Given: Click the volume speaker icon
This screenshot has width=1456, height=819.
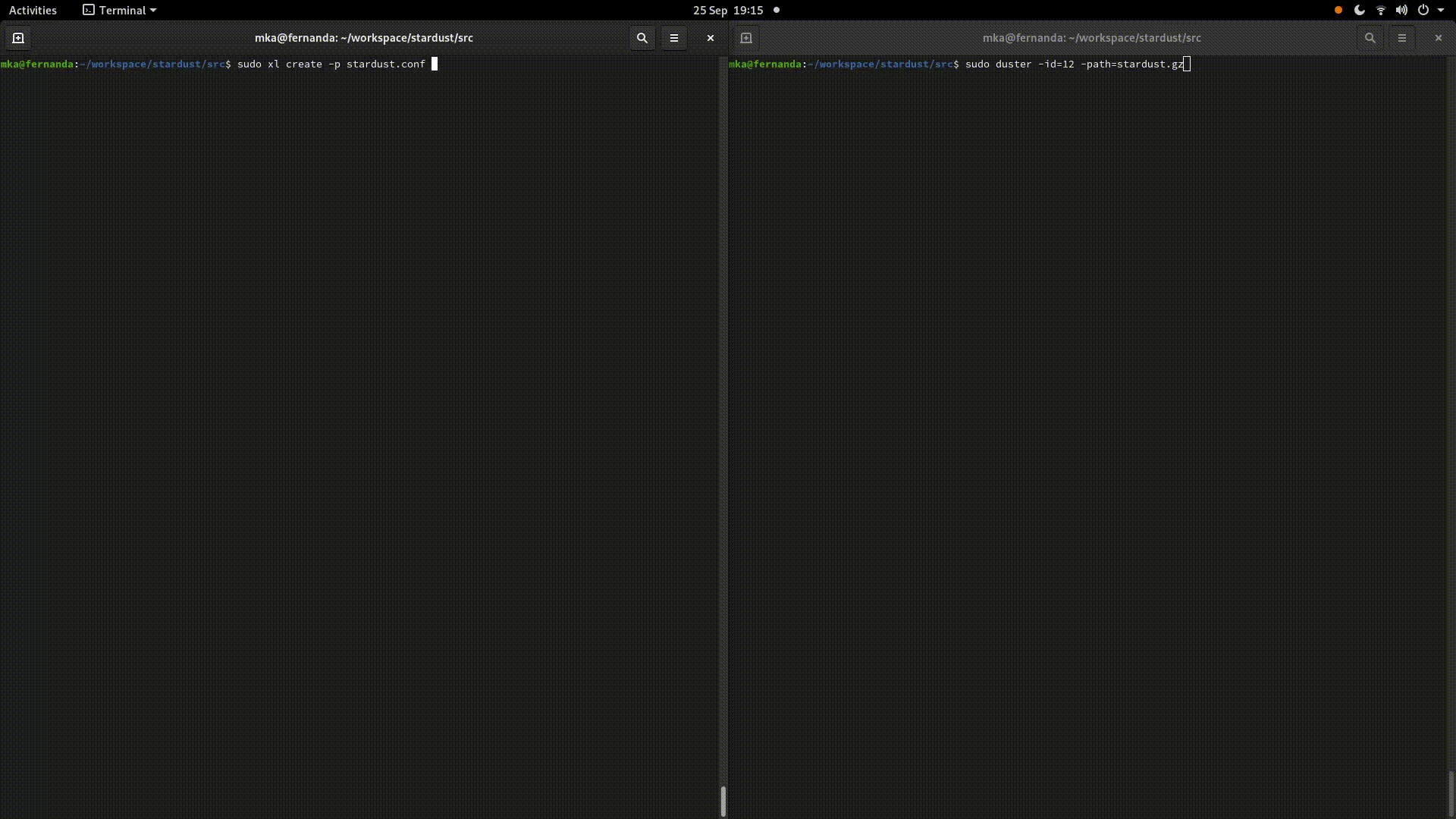Looking at the screenshot, I should 1401,11.
